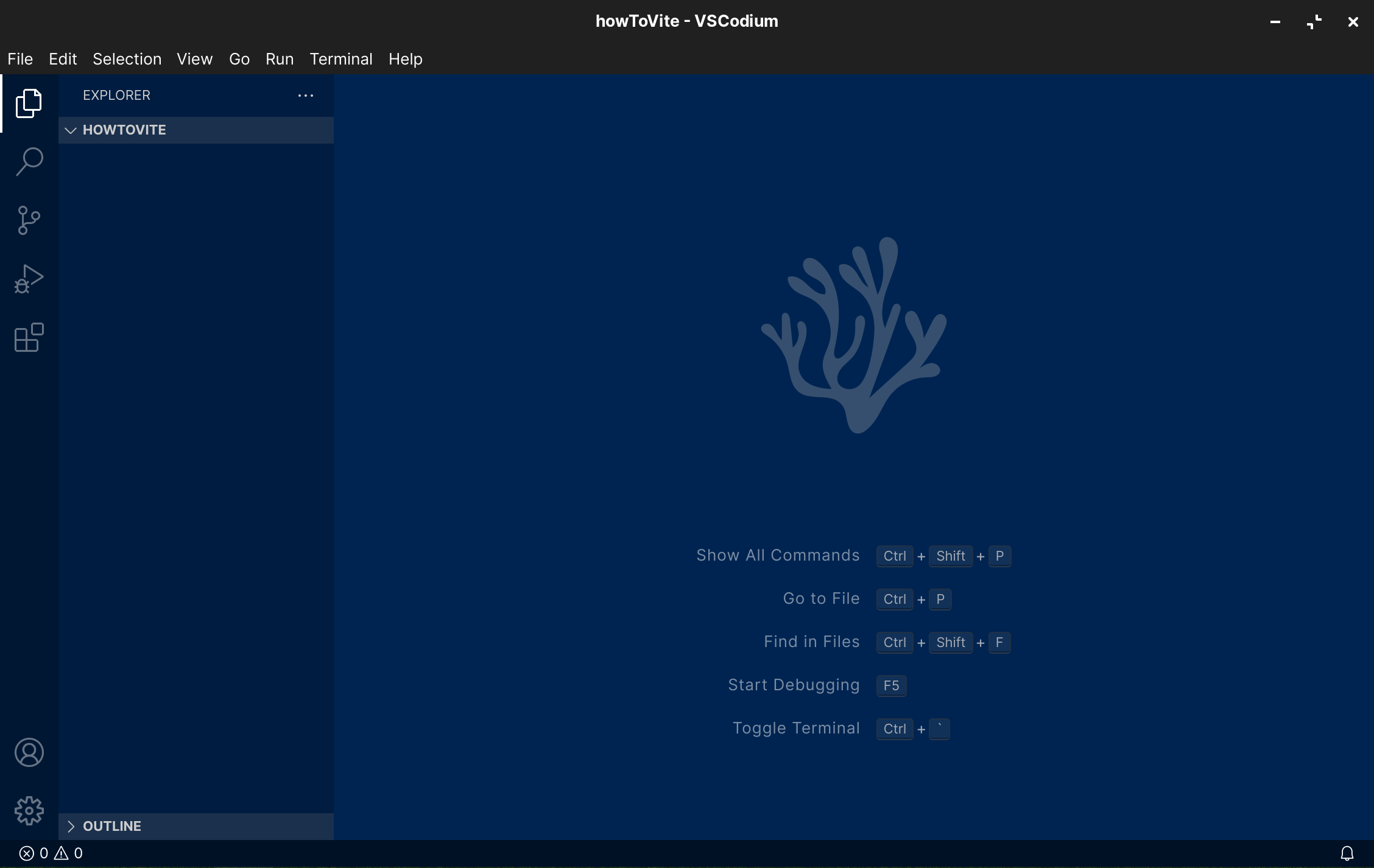The height and width of the screenshot is (868, 1374).
Task: Open the Search view in activity bar
Action: tap(29, 161)
